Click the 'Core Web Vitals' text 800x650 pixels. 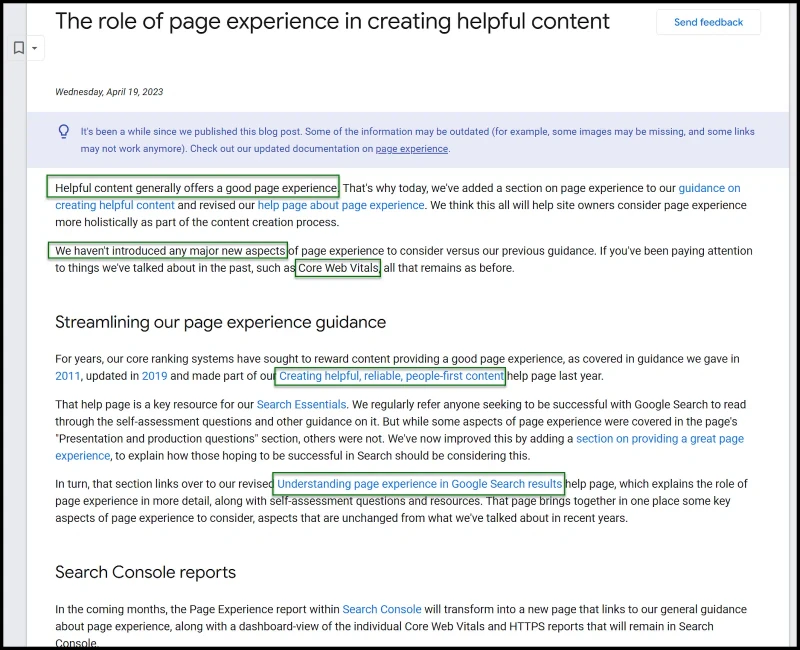pos(338,268)
